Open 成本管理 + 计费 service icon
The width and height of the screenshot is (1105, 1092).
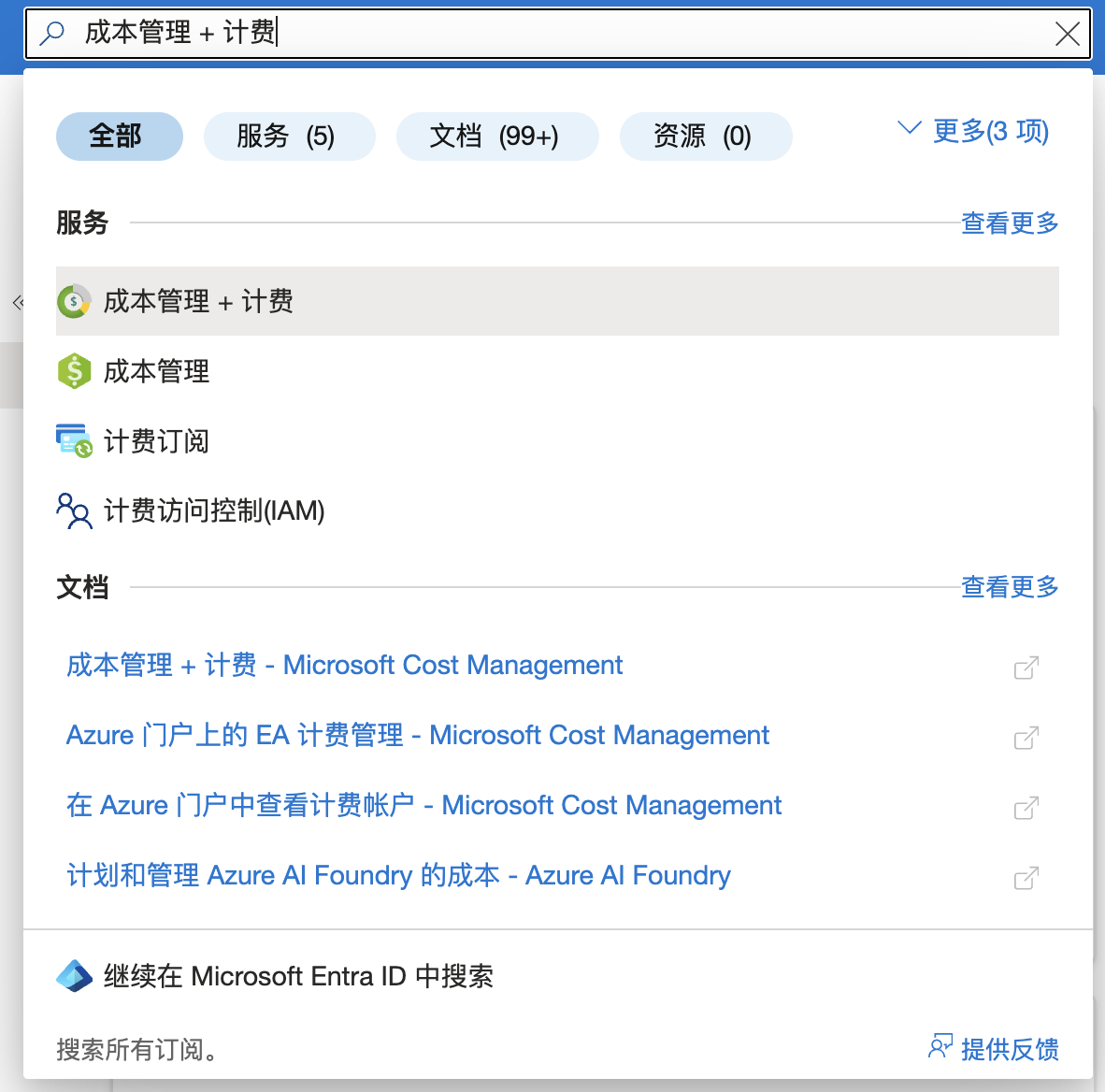click(x=74, y=302)
